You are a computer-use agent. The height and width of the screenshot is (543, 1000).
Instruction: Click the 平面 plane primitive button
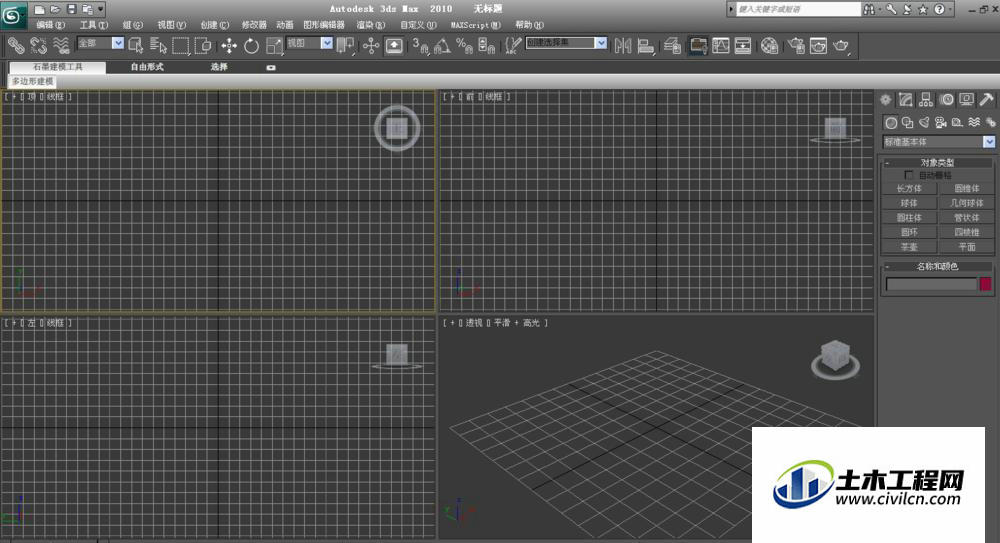967,247
